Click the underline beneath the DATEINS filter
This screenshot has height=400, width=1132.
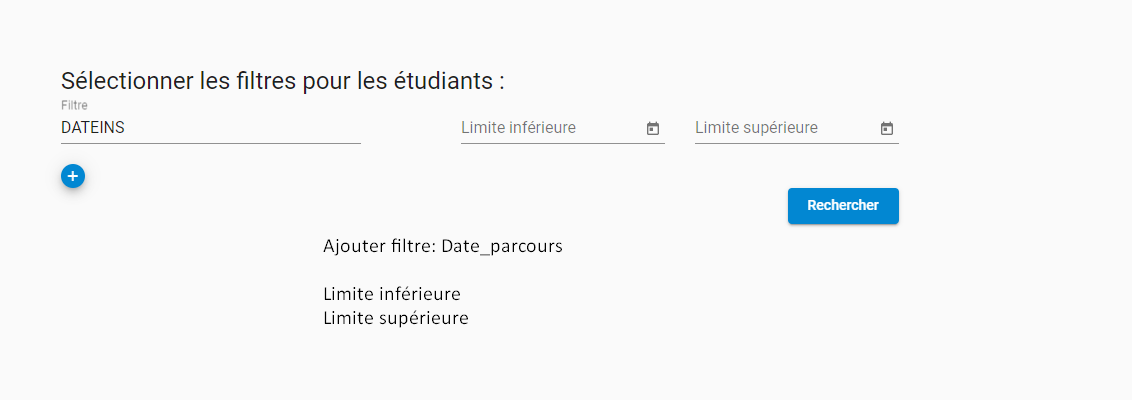point(210,143)
